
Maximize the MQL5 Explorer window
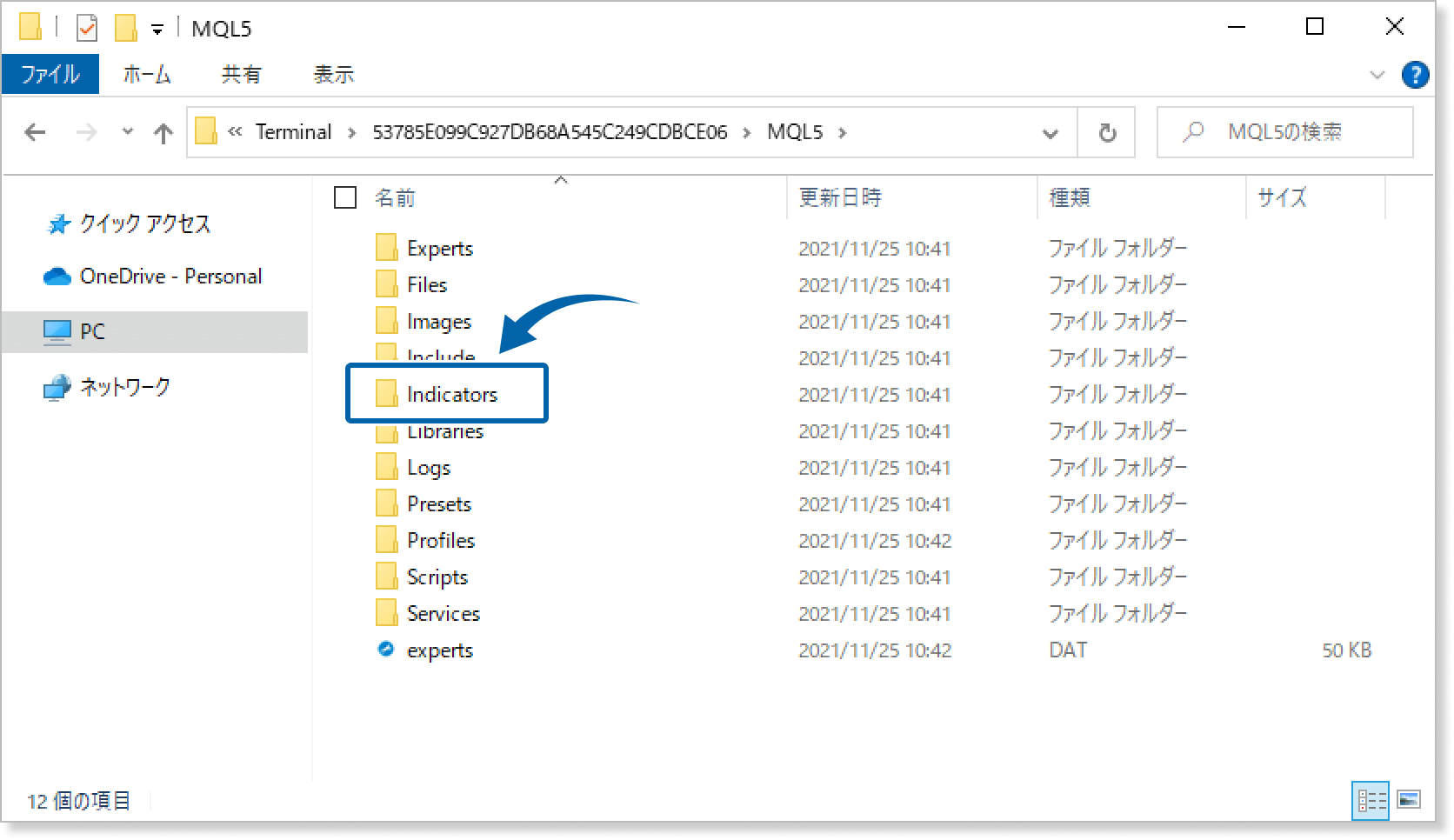[x=1315, y=27]
